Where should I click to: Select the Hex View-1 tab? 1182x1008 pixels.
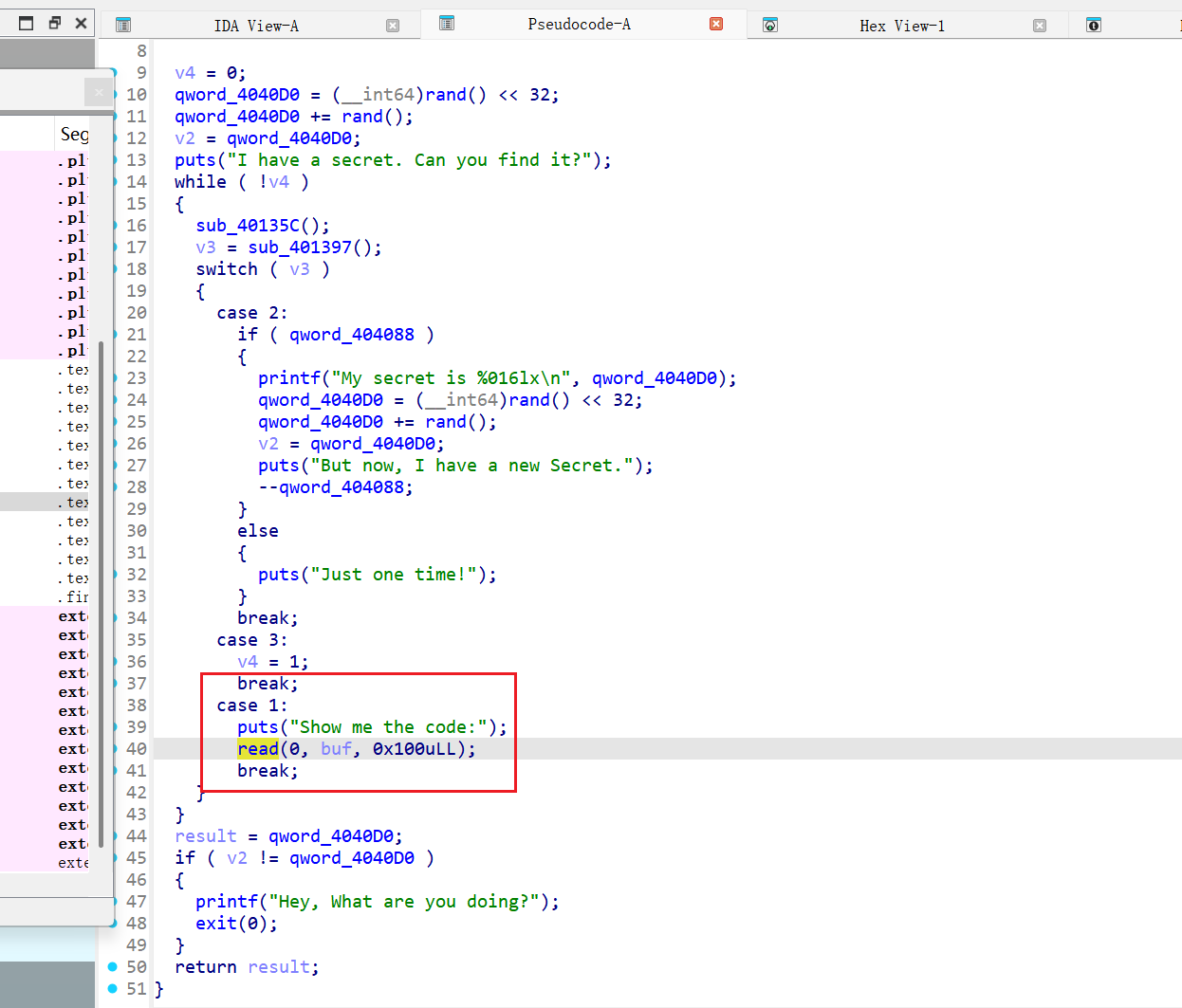[x=901, y=26]
